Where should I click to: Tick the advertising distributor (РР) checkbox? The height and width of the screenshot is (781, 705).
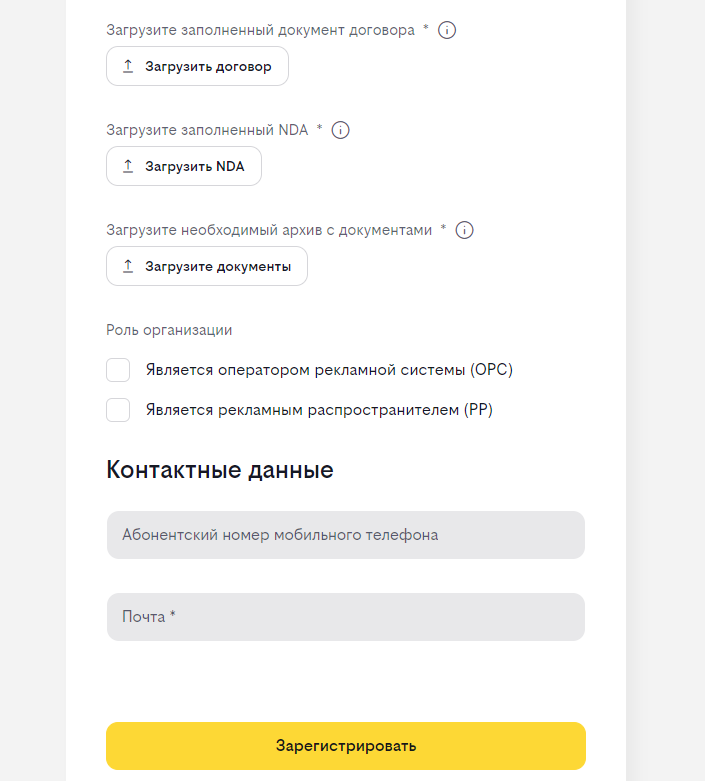(x=118, y=410)
